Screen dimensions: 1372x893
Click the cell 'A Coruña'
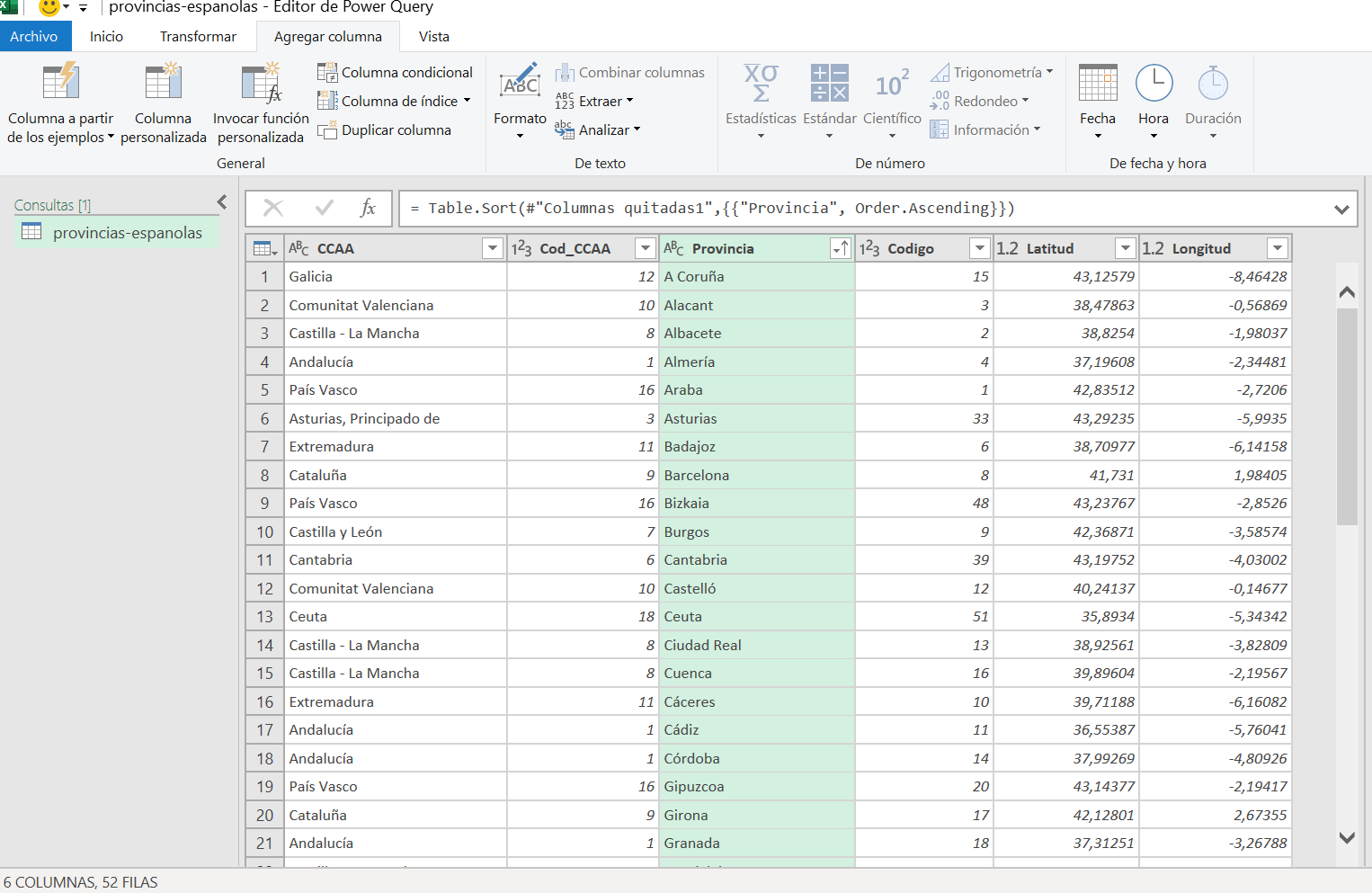(x=756, y=277)
